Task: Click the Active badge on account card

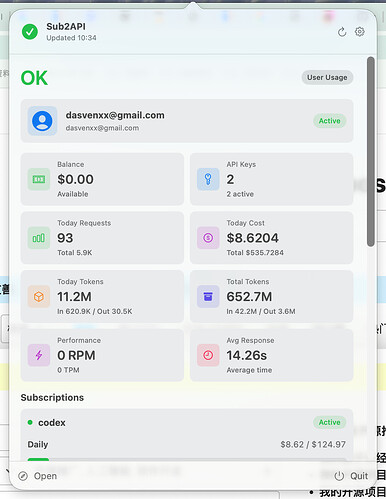Action: pos(329,121)
